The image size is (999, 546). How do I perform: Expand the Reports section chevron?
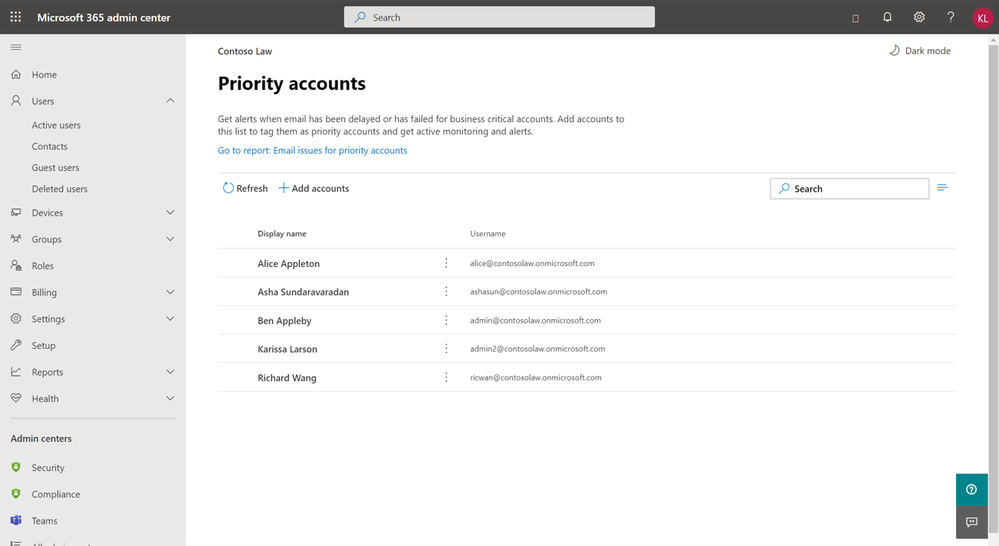click(x=170, y=371)
